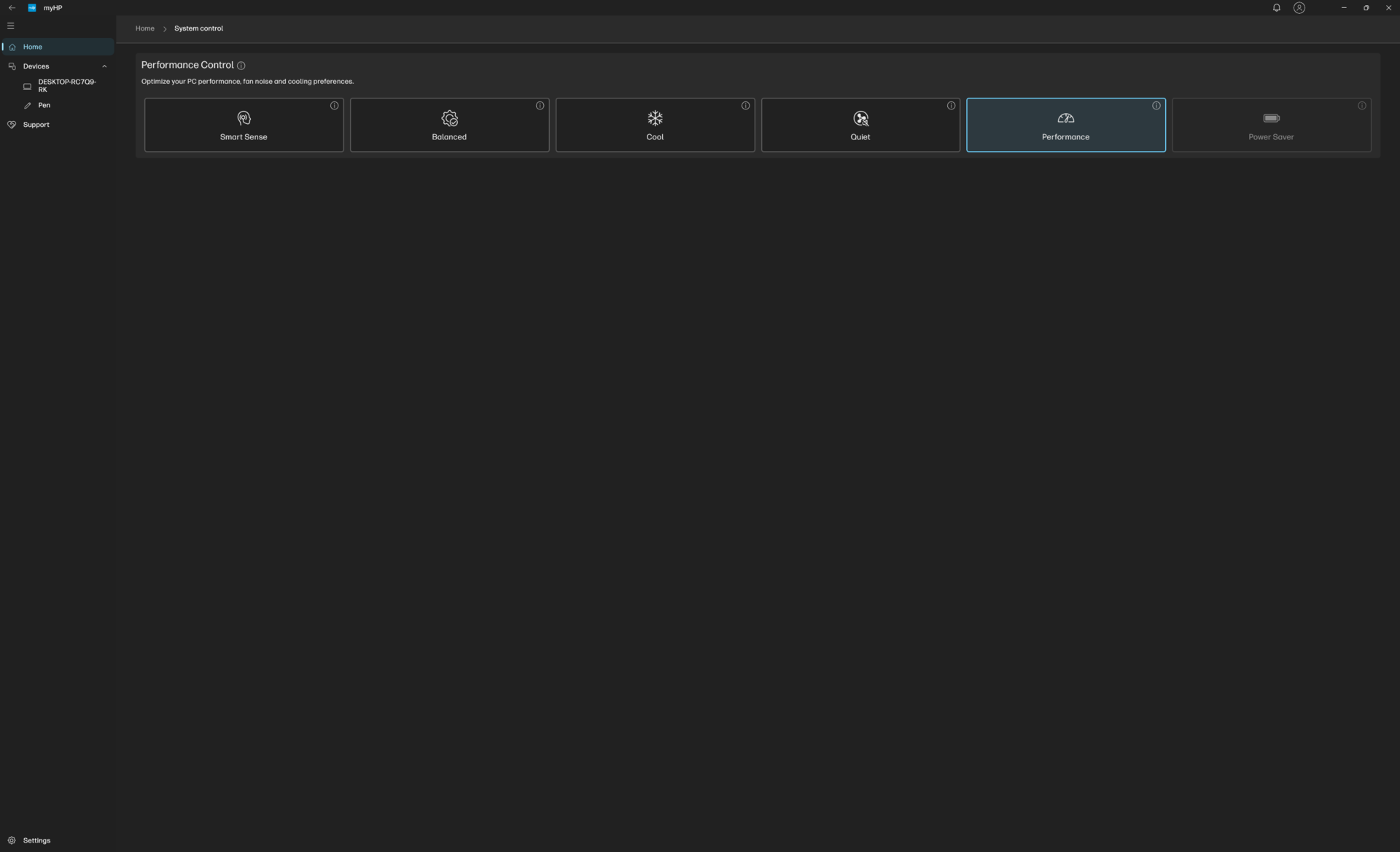Select Quiet performance mode

860,125
